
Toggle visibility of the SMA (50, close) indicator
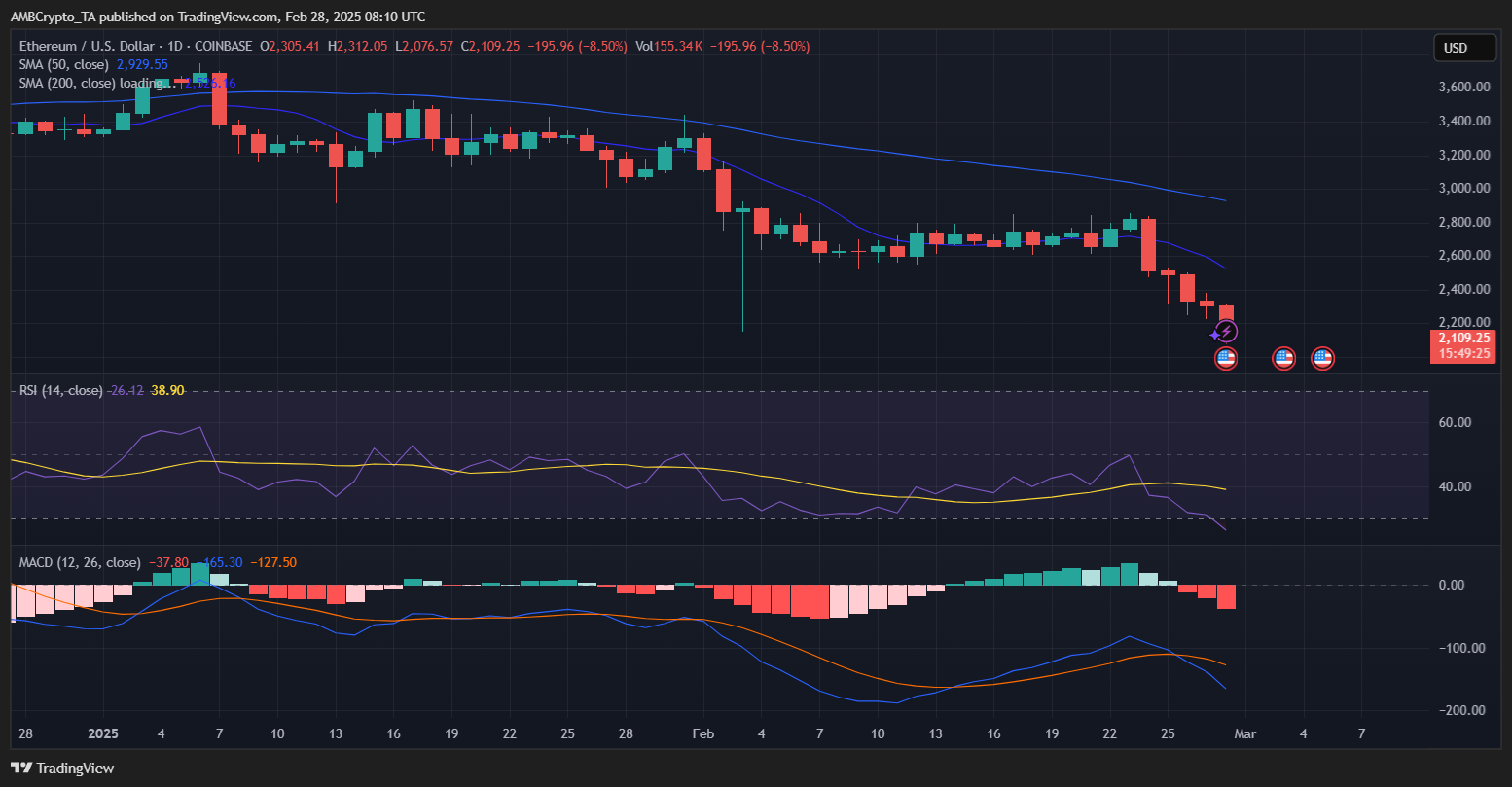coord(62,64)
